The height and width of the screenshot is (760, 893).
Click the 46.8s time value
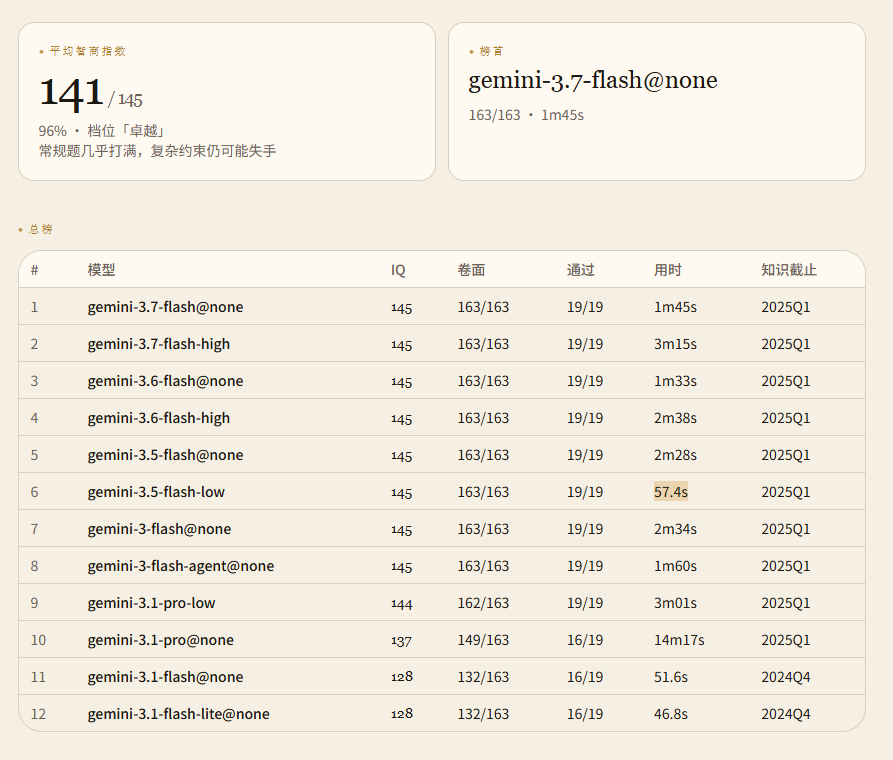click(x=671, y=714)
